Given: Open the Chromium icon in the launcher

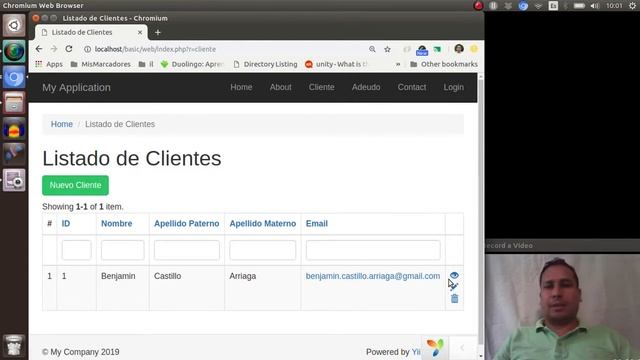Looking at the screenshot, I should (x=14, y=78).
